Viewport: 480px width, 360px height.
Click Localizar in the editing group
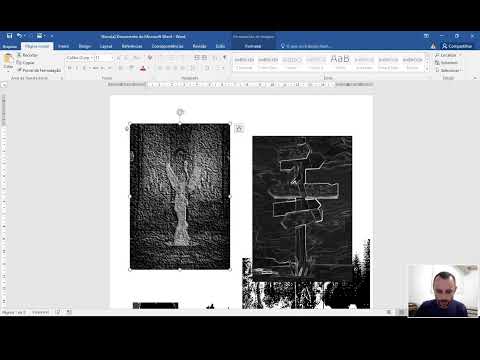[x=447, y=55]
